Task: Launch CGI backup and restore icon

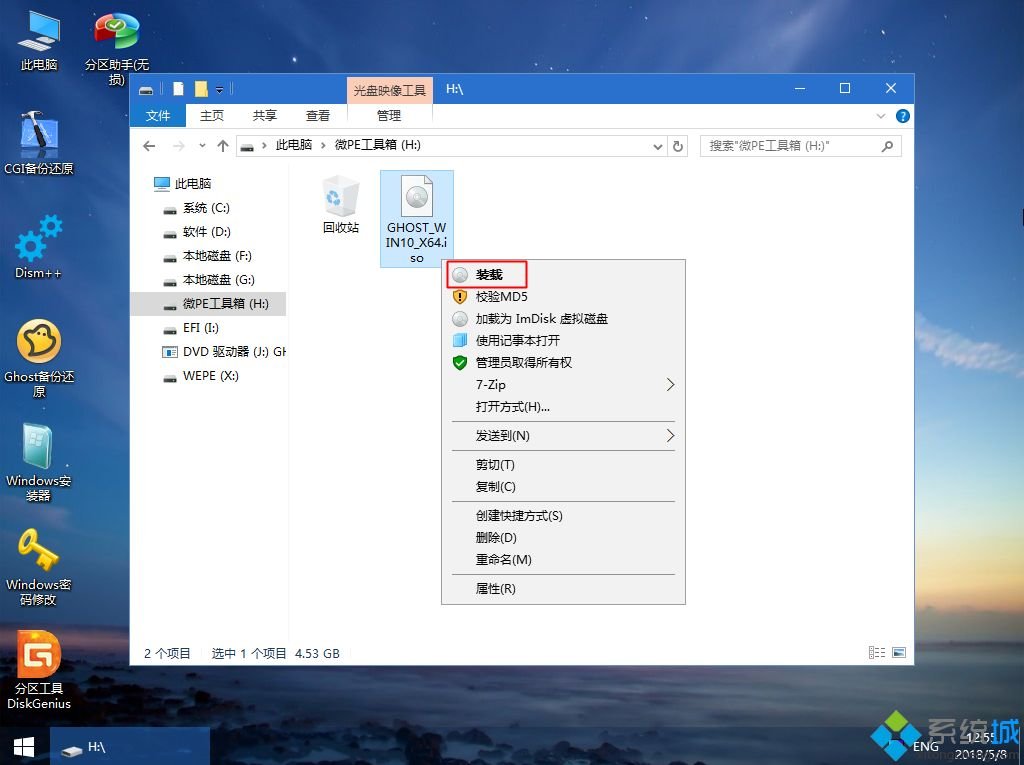Action: click(x=39, y=137)
